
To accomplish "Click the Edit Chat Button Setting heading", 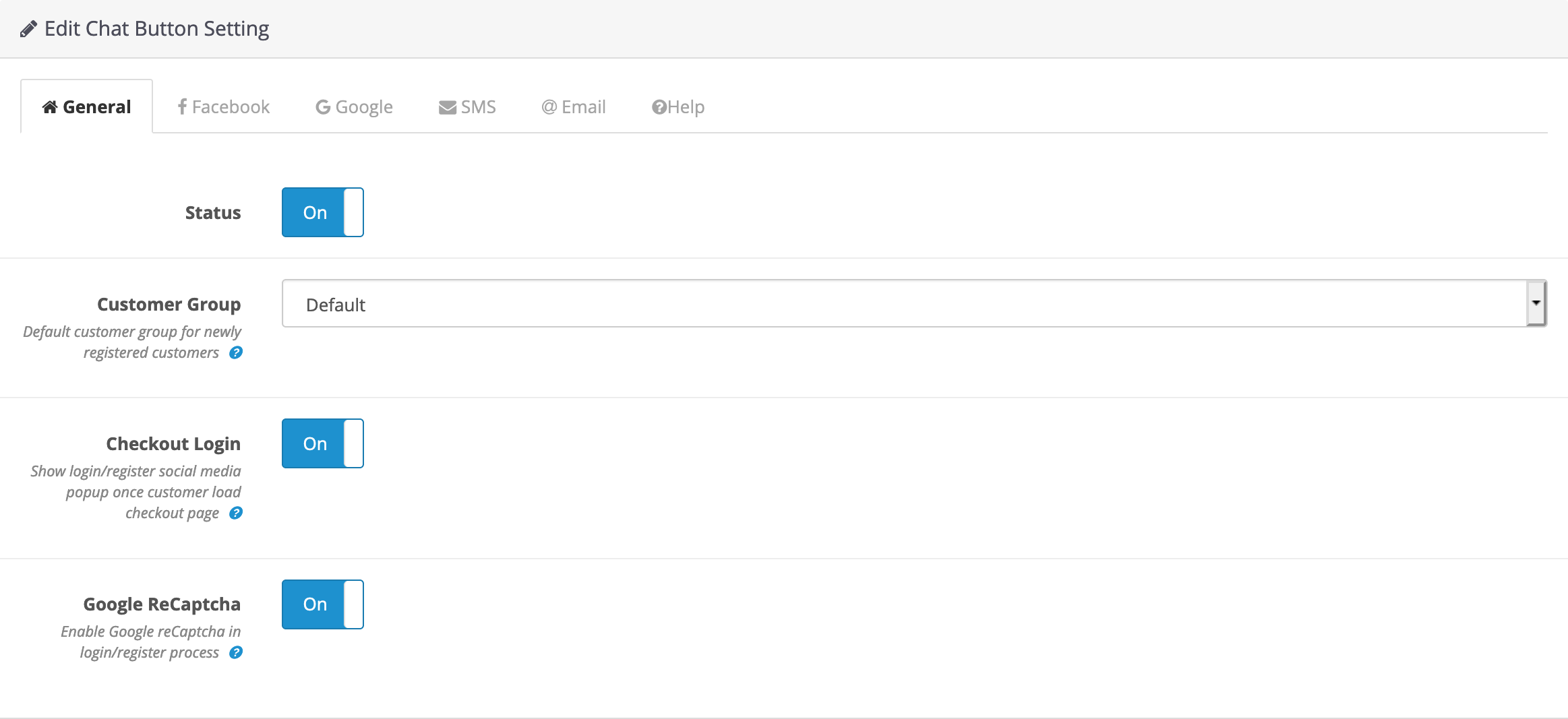I will point(156,29).
